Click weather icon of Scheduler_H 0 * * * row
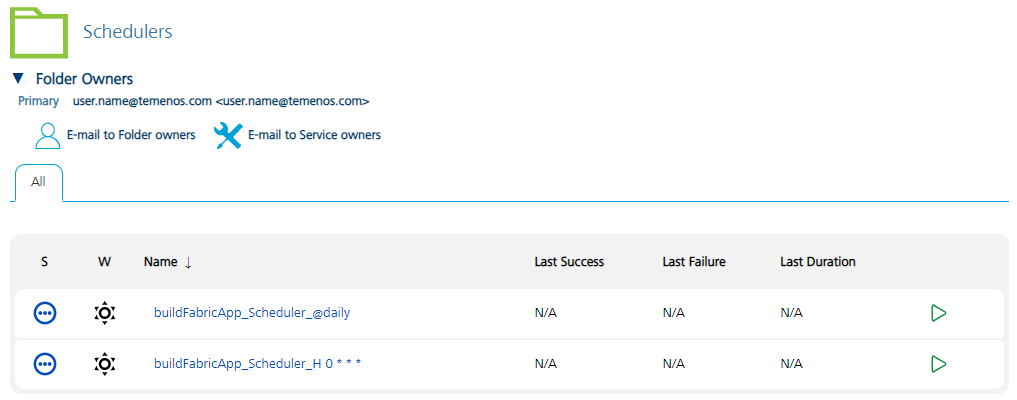Image resolution: width=1017 pixels, height=400 pixels. coord(105,364)
